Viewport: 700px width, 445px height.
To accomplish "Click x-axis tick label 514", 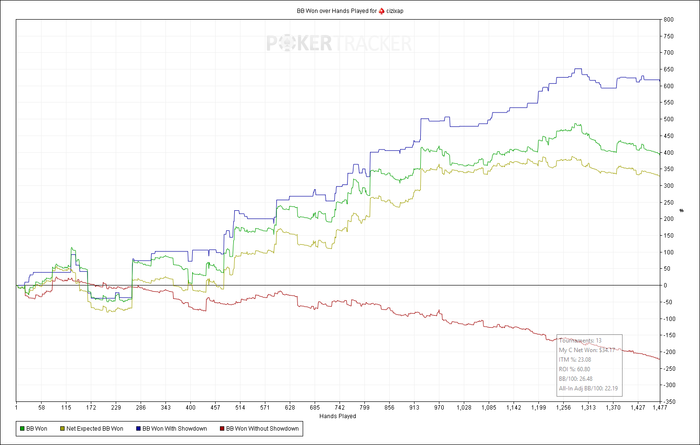I will (240, 408).
